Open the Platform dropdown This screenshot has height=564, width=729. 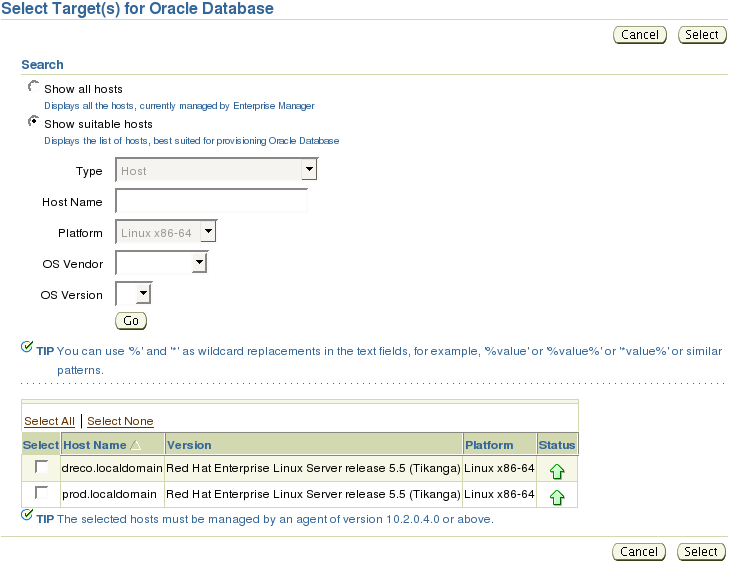[166, 232]
